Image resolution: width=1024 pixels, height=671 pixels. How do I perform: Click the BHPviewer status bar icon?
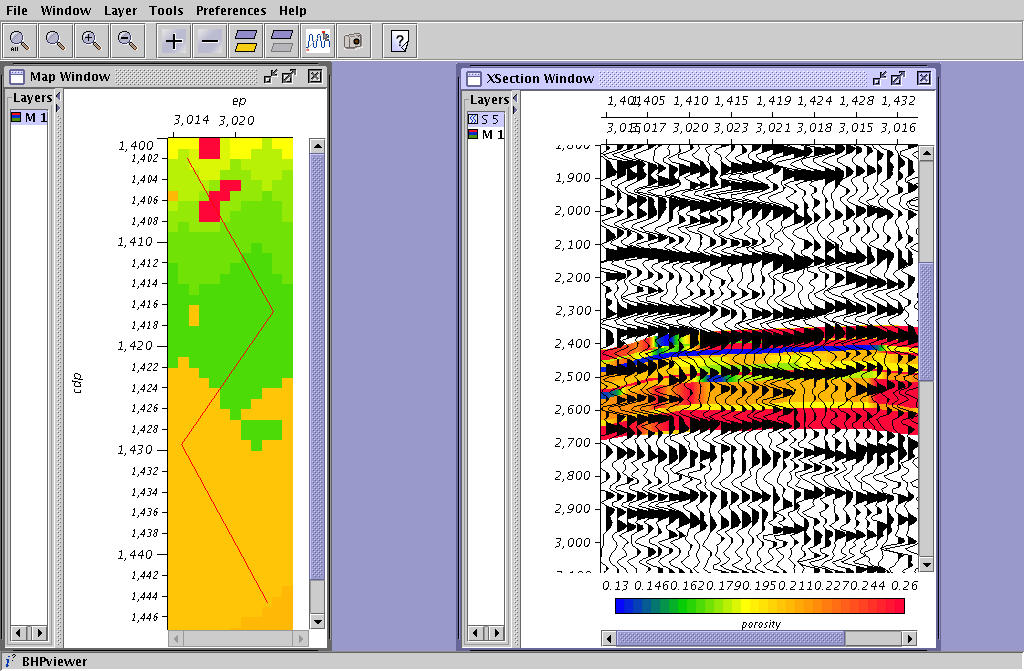coord(10,661)
